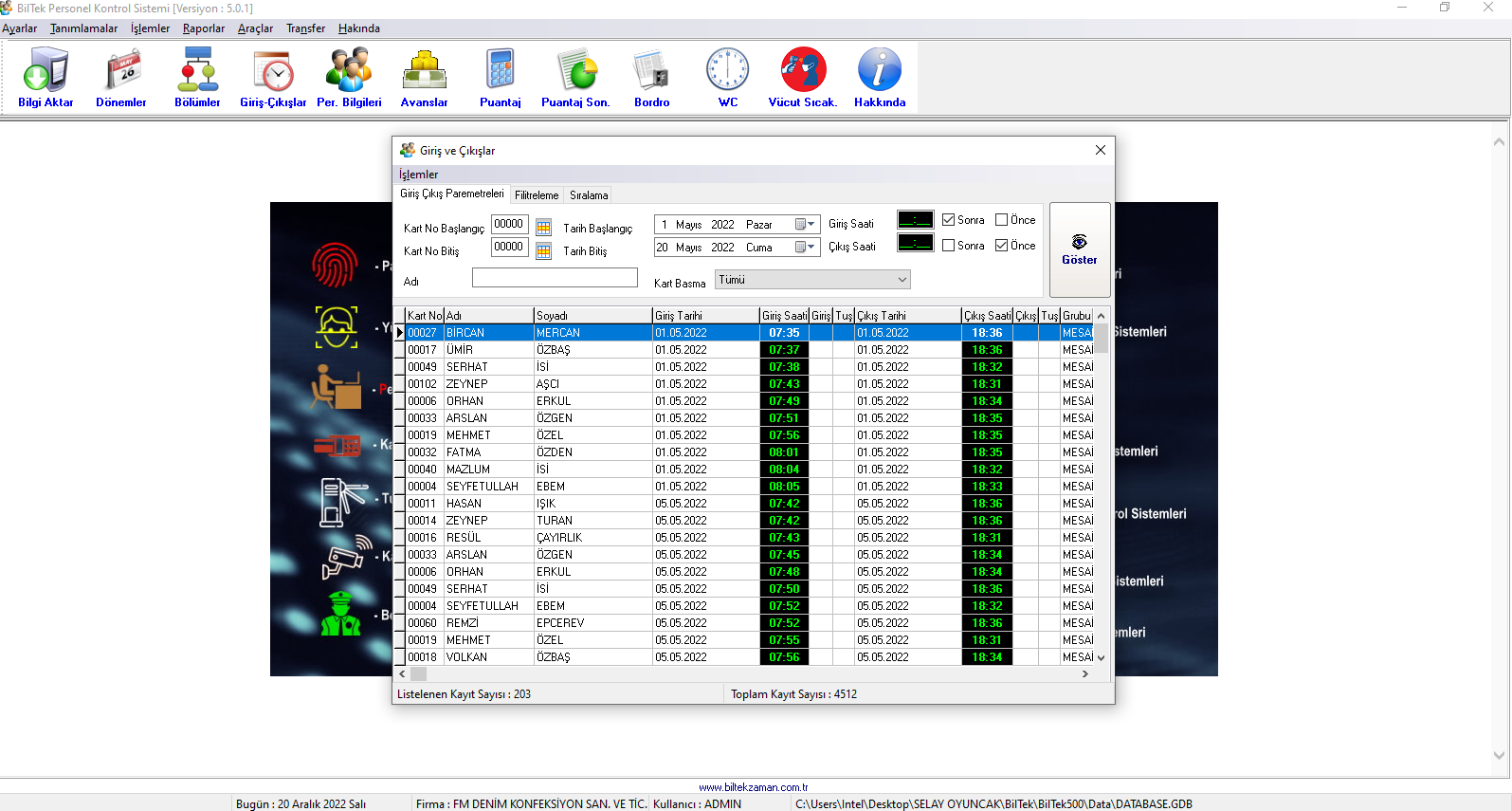Click the face recognition icon in the background
This screenshot has height=811, width=1512.
coord(337,327)
